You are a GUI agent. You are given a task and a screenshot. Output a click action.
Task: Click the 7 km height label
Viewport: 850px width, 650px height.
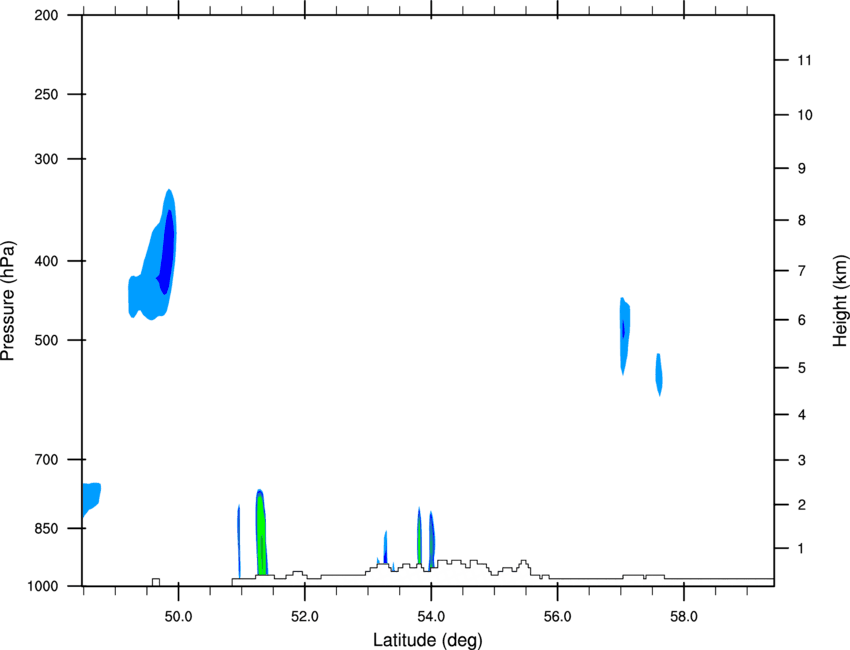click(801, 270)
